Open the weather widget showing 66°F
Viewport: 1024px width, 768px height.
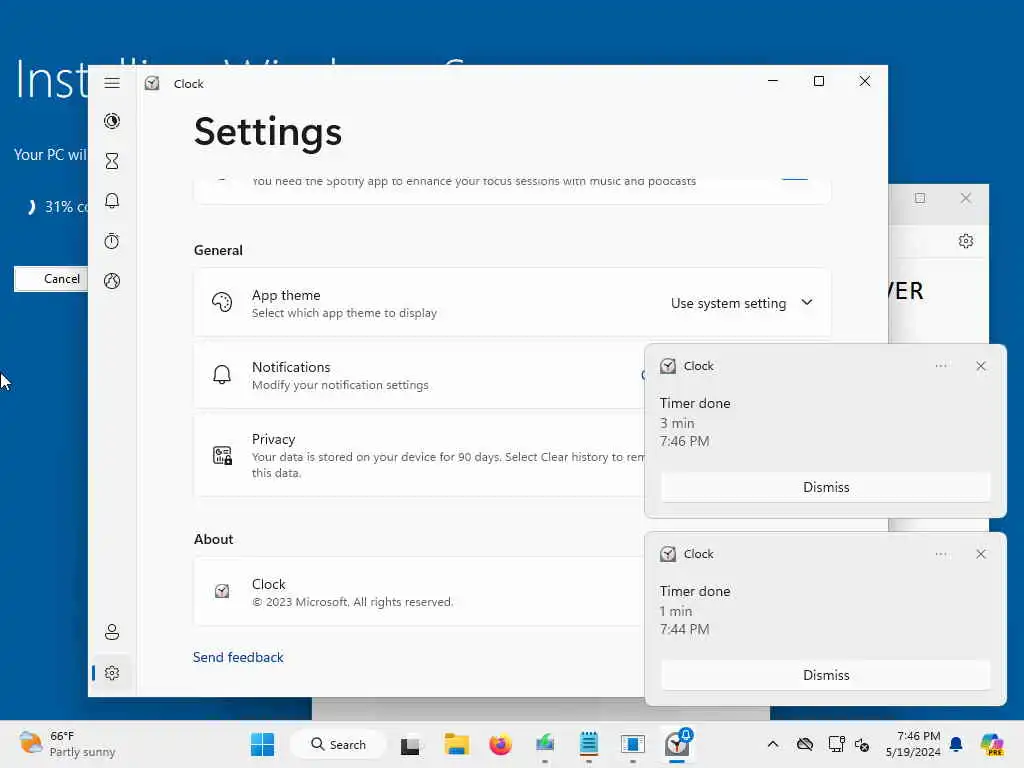[67, 744]
